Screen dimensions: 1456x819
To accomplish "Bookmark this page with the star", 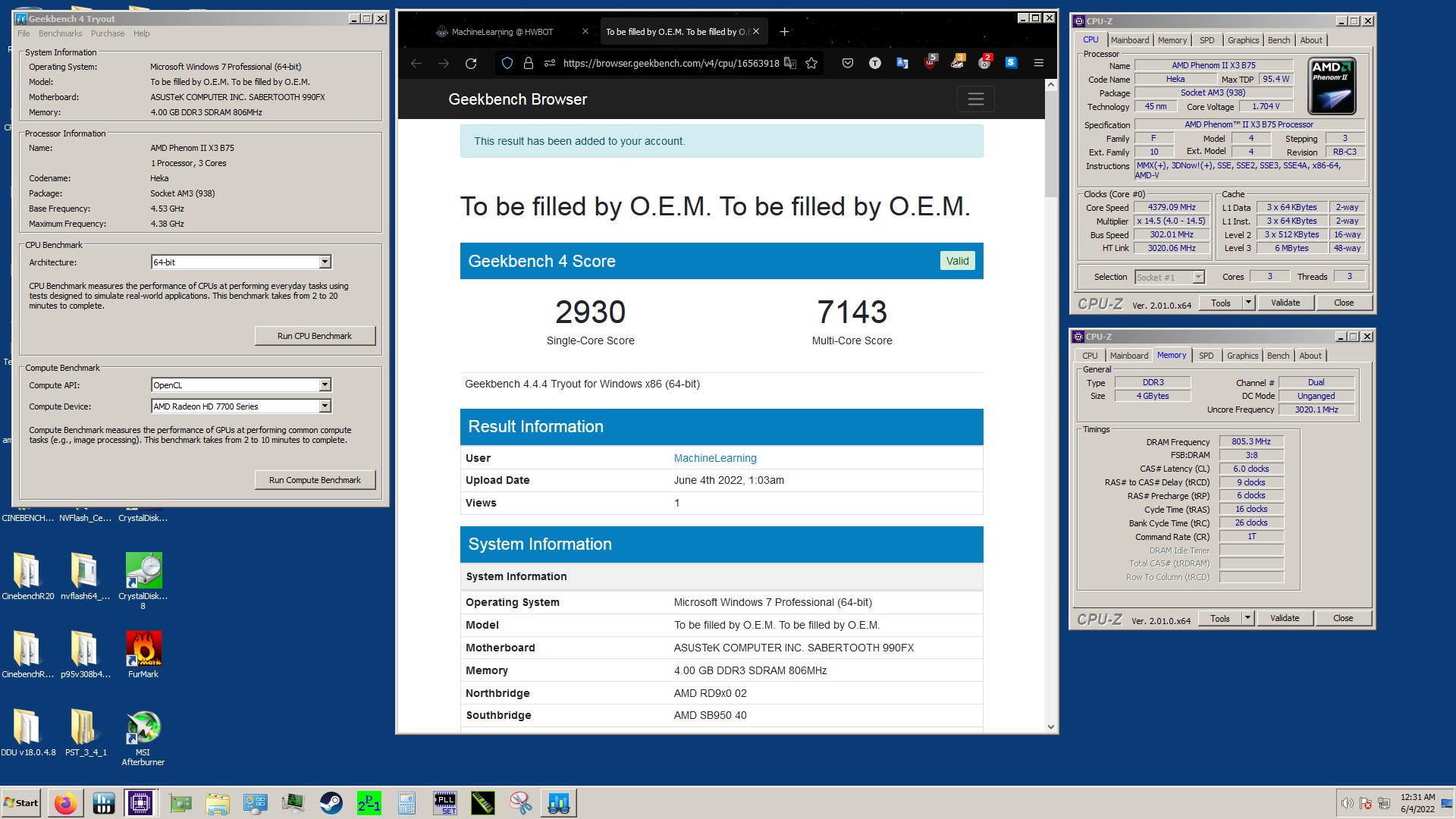I will click(811, 64).
